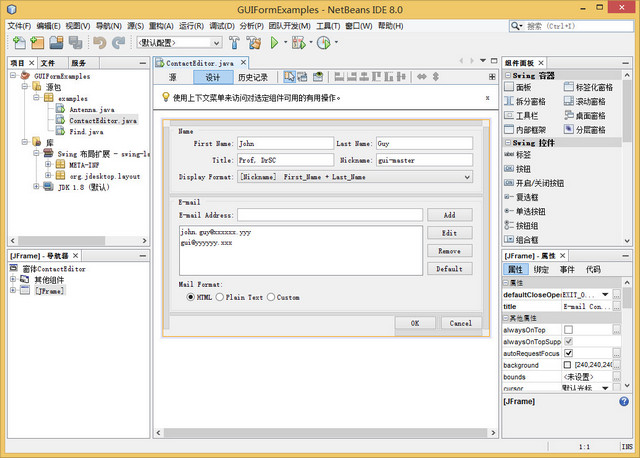Click the Preview Design icon
The height and width of the screenshot is (458, 640).
coord(318,76)
